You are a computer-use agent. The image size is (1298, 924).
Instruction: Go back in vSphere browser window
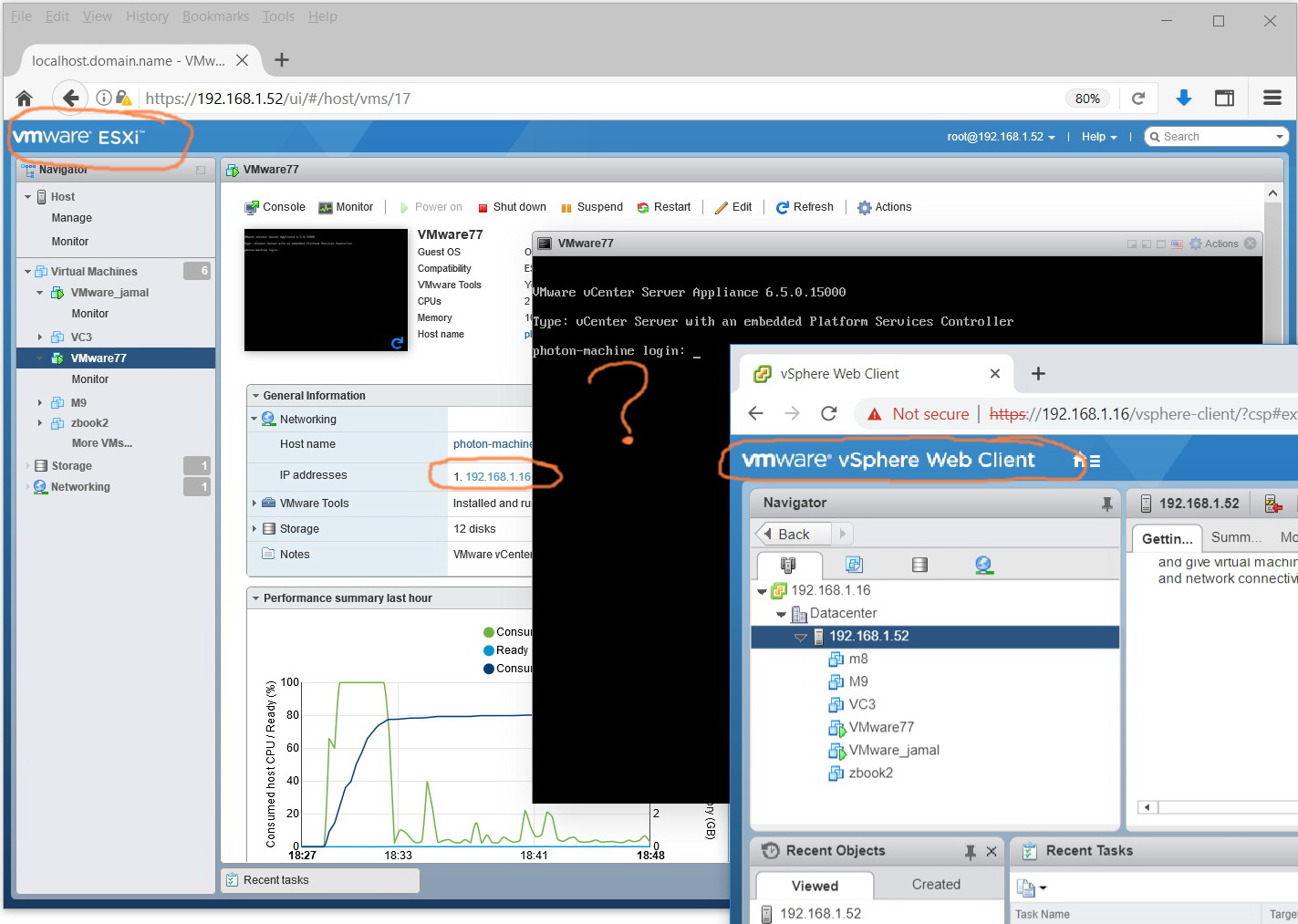755,413
